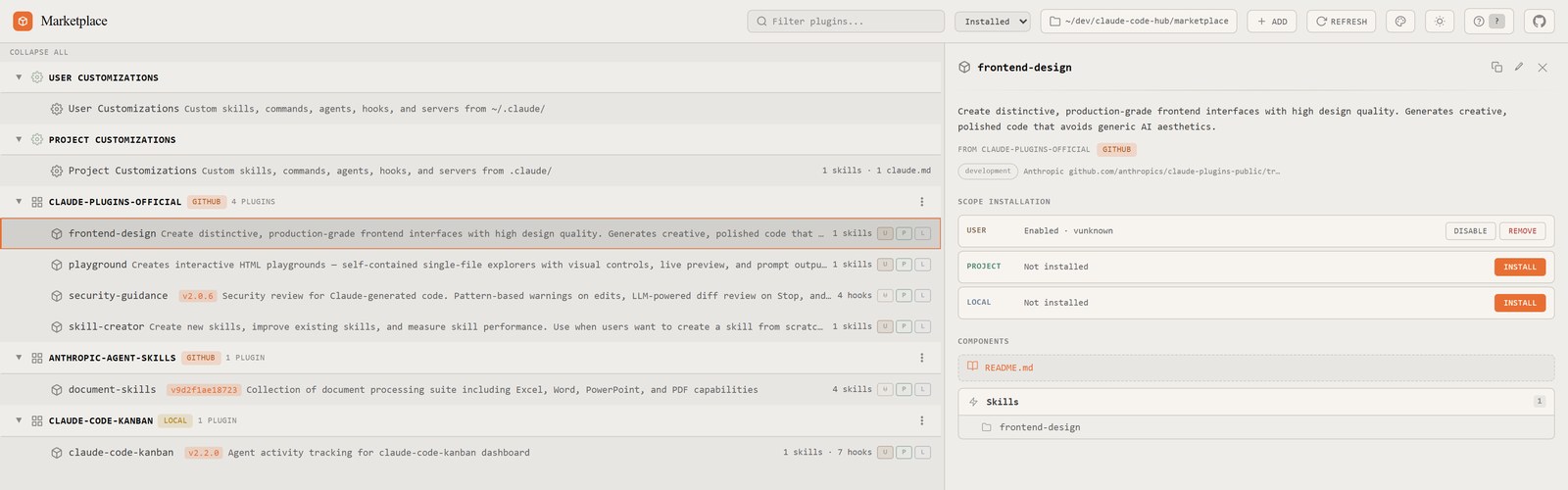Click DISABLE for User scope
The height and width of the screenshot is (490, 1568).
(x=1470, y=231)
